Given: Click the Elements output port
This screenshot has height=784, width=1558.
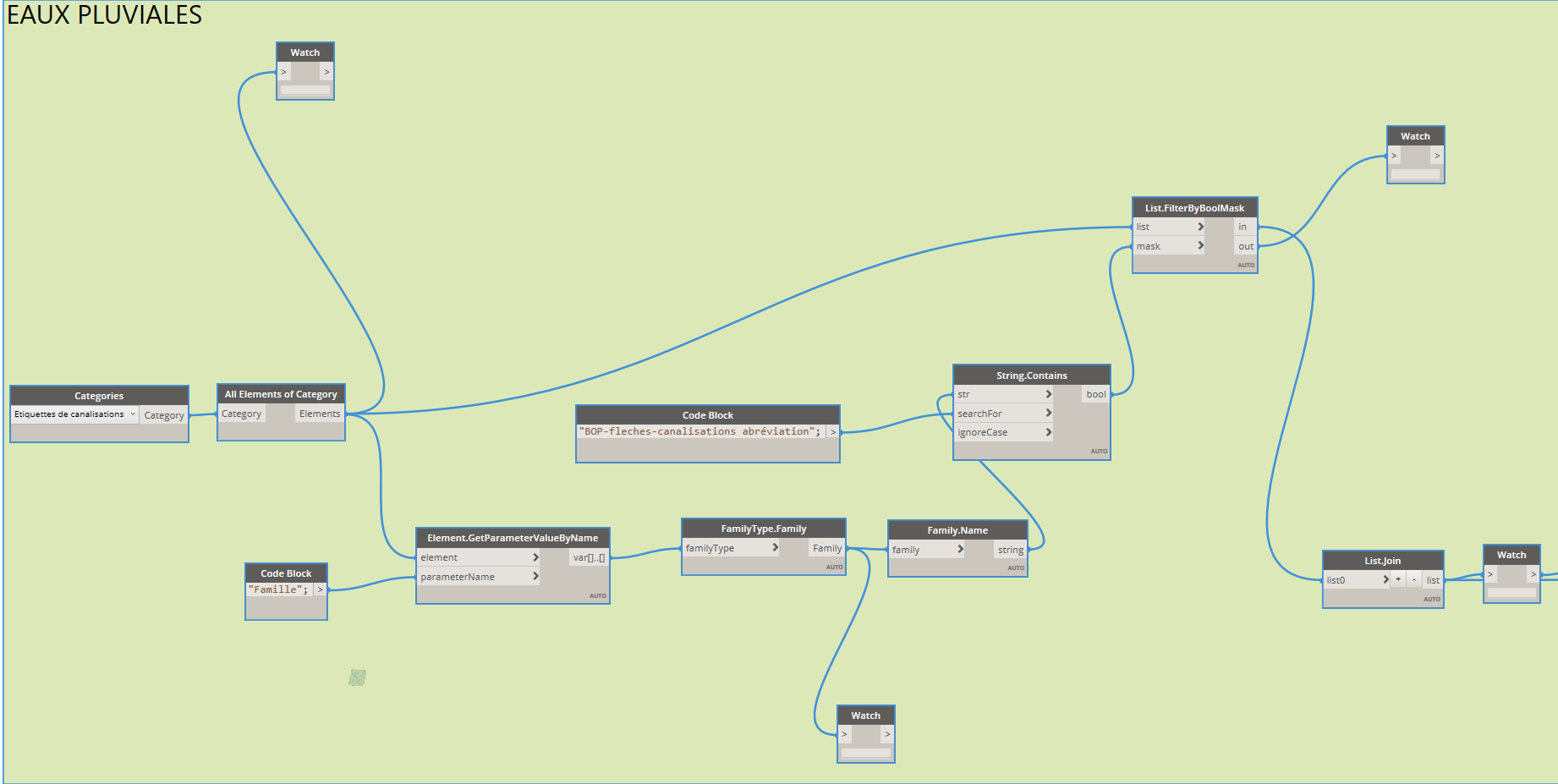Looking at the screenshot, I should 320,414.
